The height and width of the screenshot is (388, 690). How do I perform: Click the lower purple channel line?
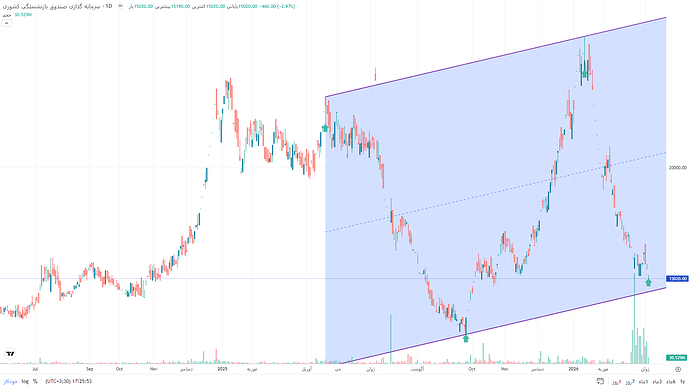503,325
